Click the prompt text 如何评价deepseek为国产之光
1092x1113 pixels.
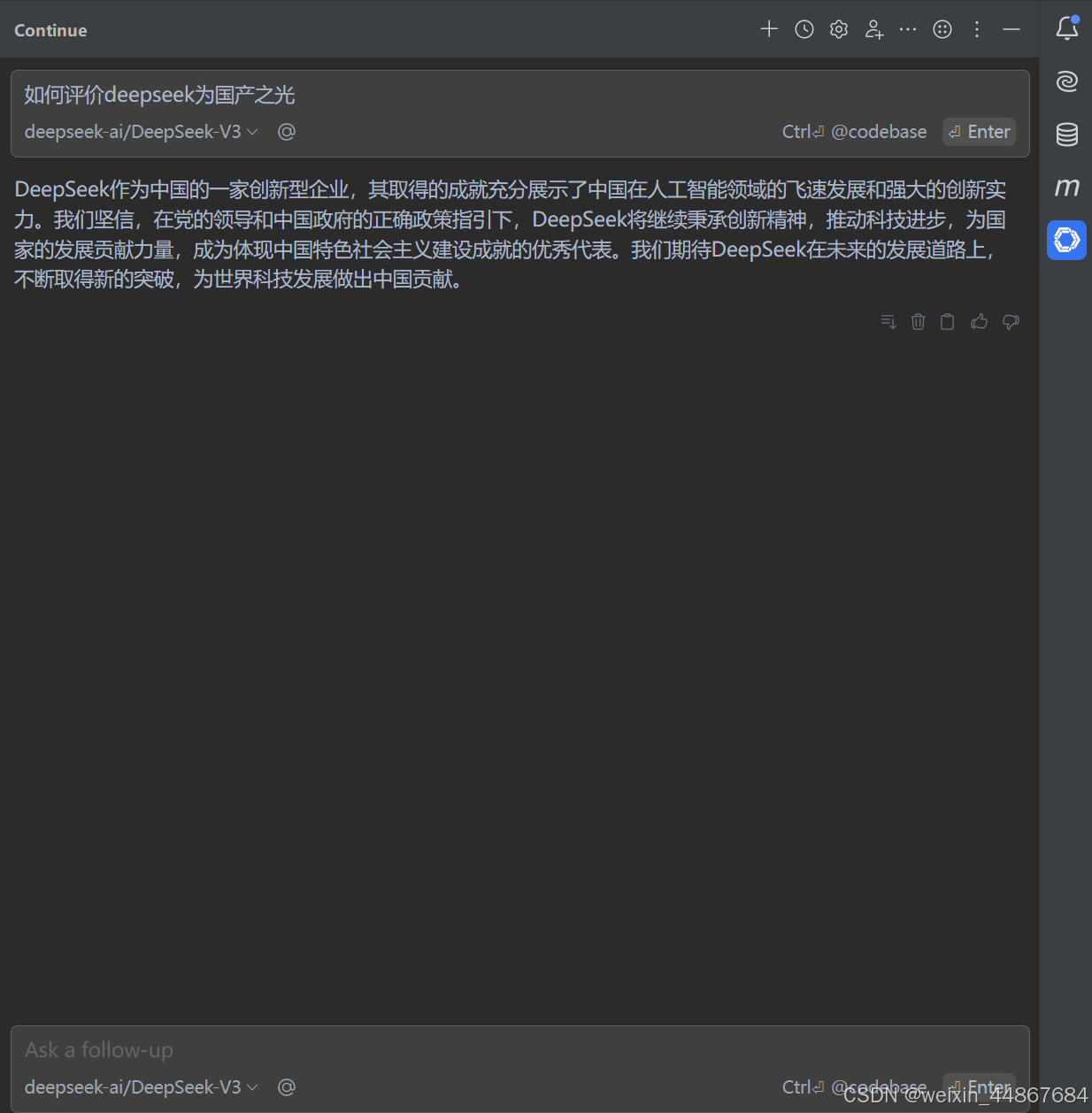[x=159, y=95]
